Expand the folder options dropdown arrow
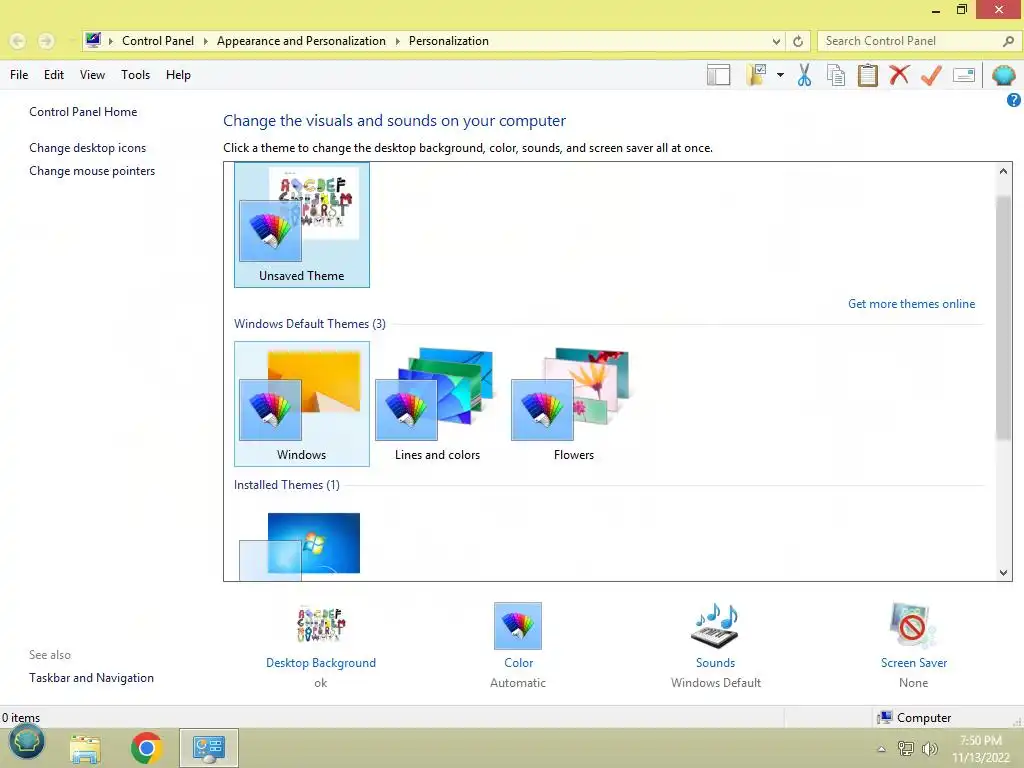The width and height of the screenshot is (1024, 768). [x=780, y=75]
